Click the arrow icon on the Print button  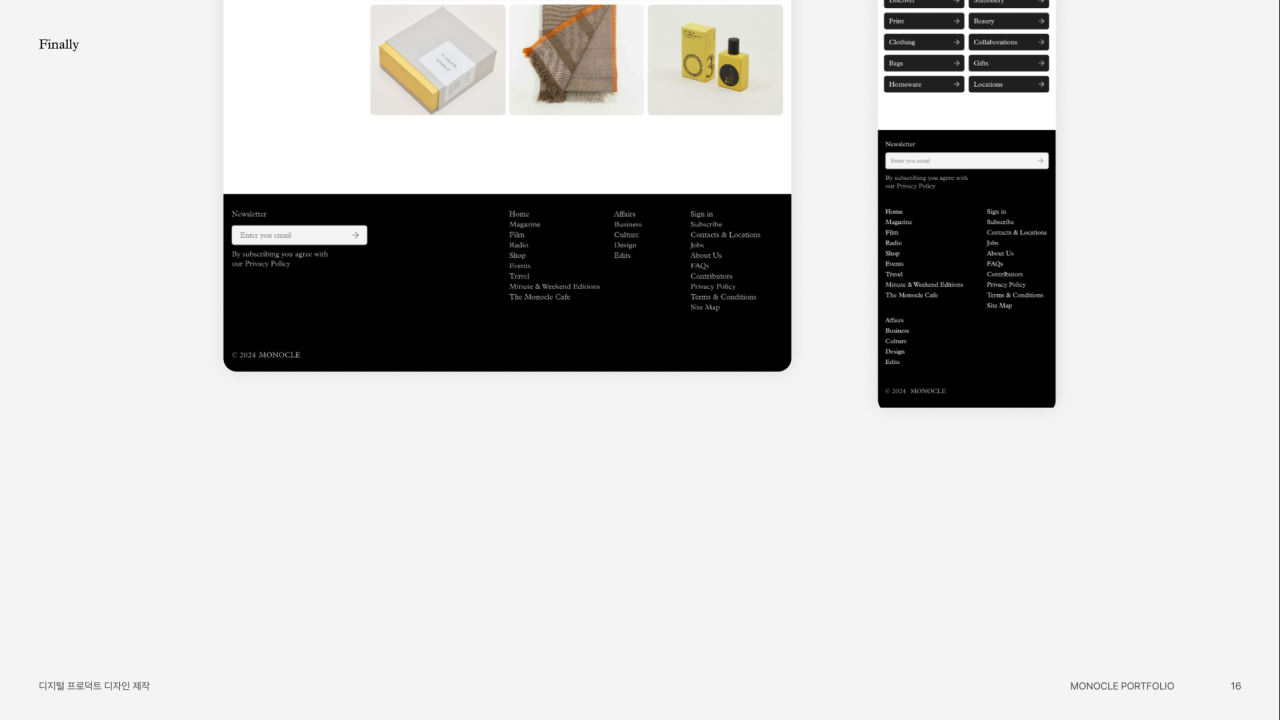[x=956, y=21]
